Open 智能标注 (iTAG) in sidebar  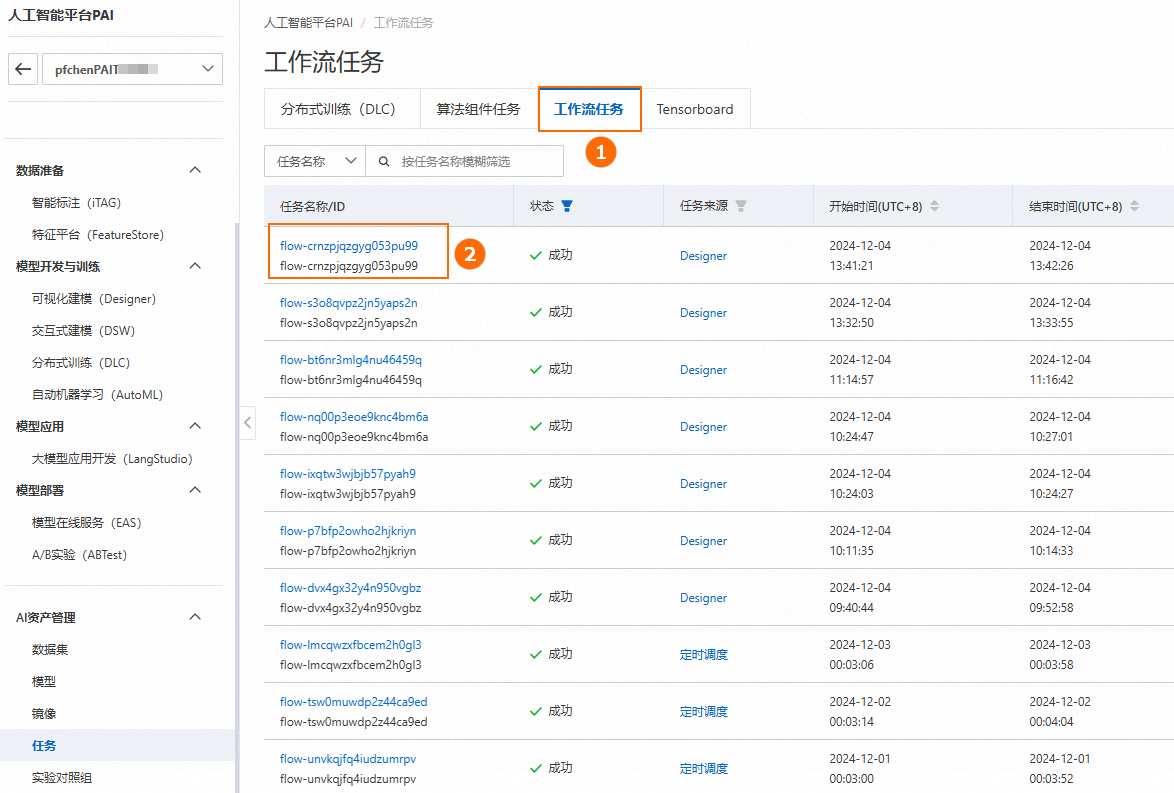point(76,203)
